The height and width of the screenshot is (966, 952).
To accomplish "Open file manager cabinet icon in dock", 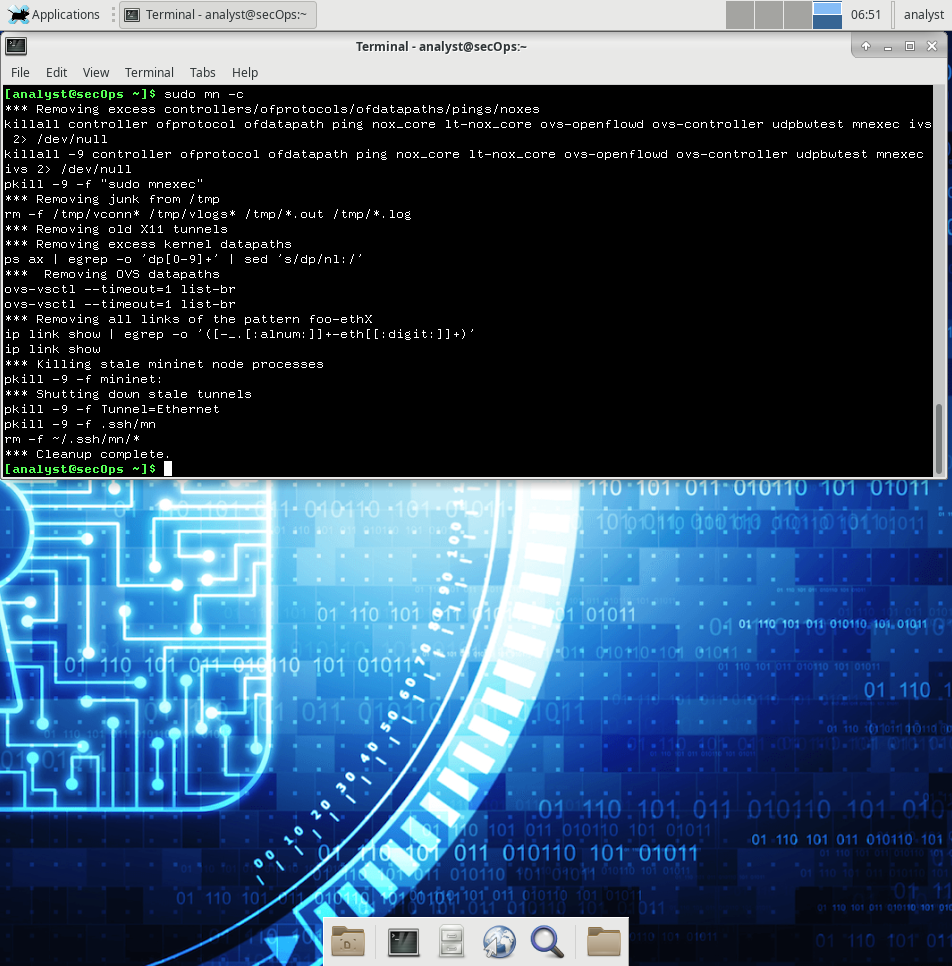I will pos(451,942).
